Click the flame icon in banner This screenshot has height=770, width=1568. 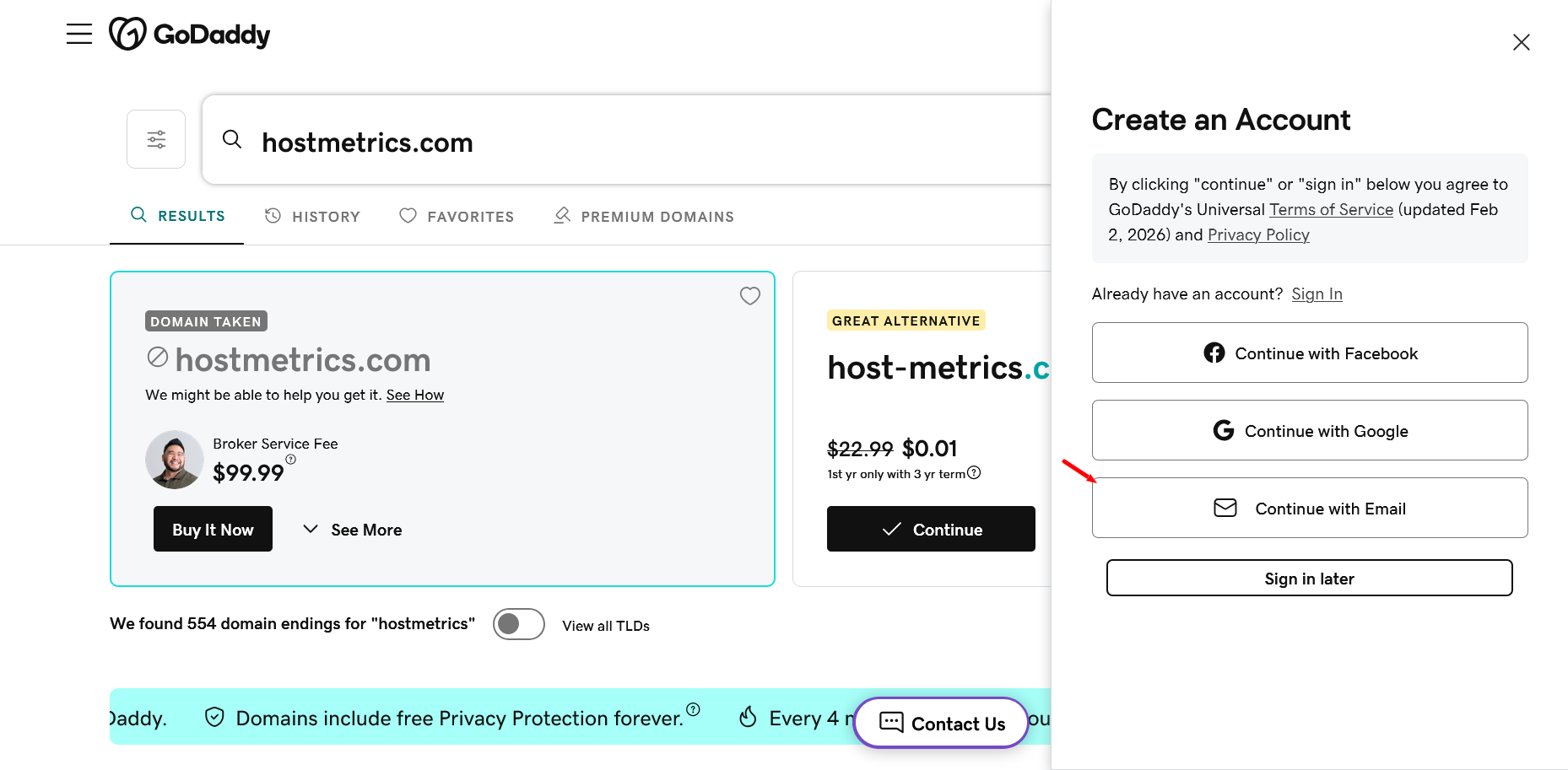748,717
